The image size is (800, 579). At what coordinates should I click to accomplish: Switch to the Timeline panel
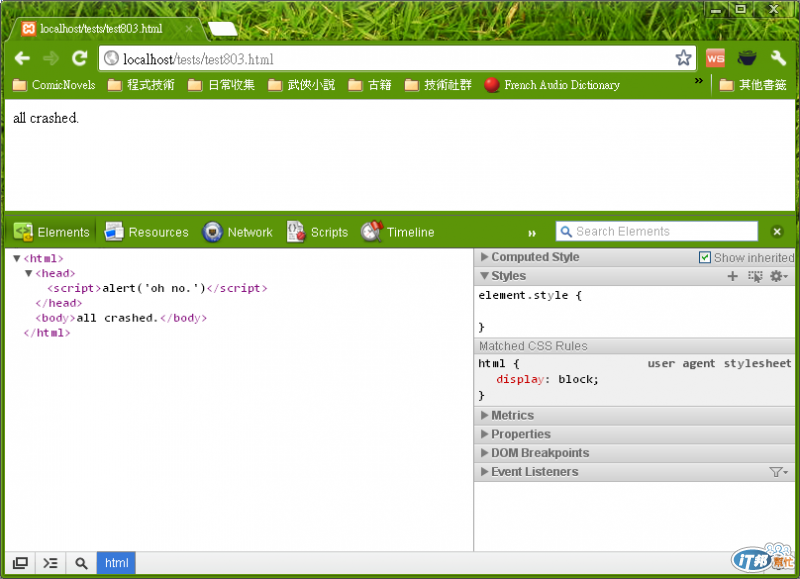coord(397,232)
